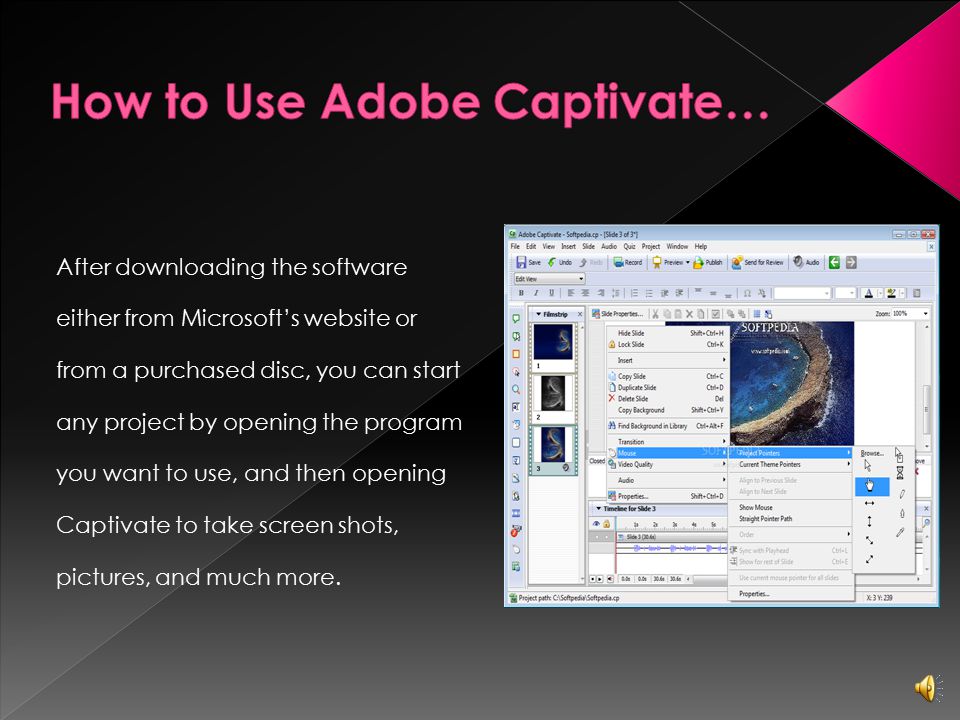
Task: Center-align text in formatting bar
Action: 585,293
